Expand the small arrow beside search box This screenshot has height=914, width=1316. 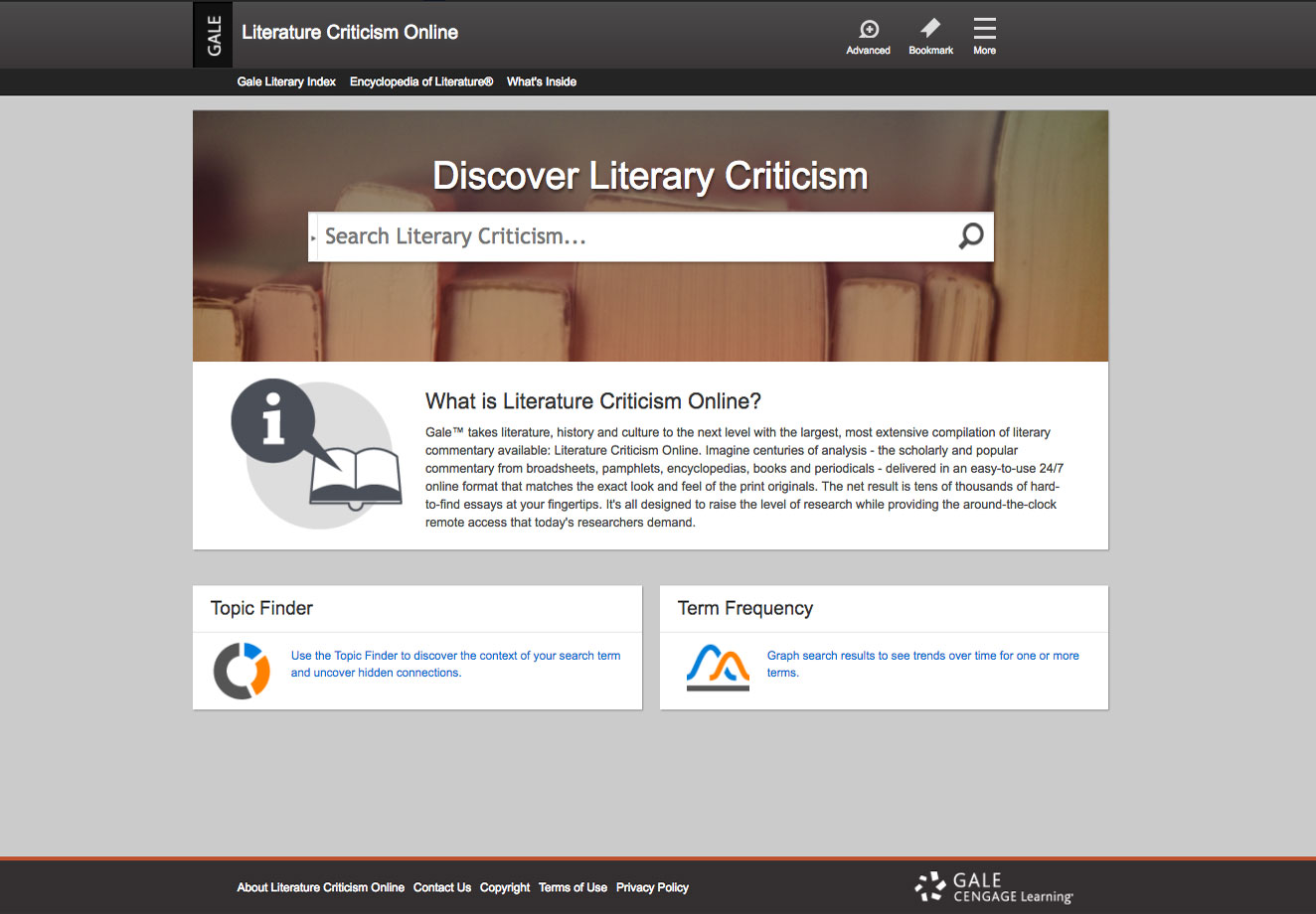pyautogui.click(x=313, y=238)
